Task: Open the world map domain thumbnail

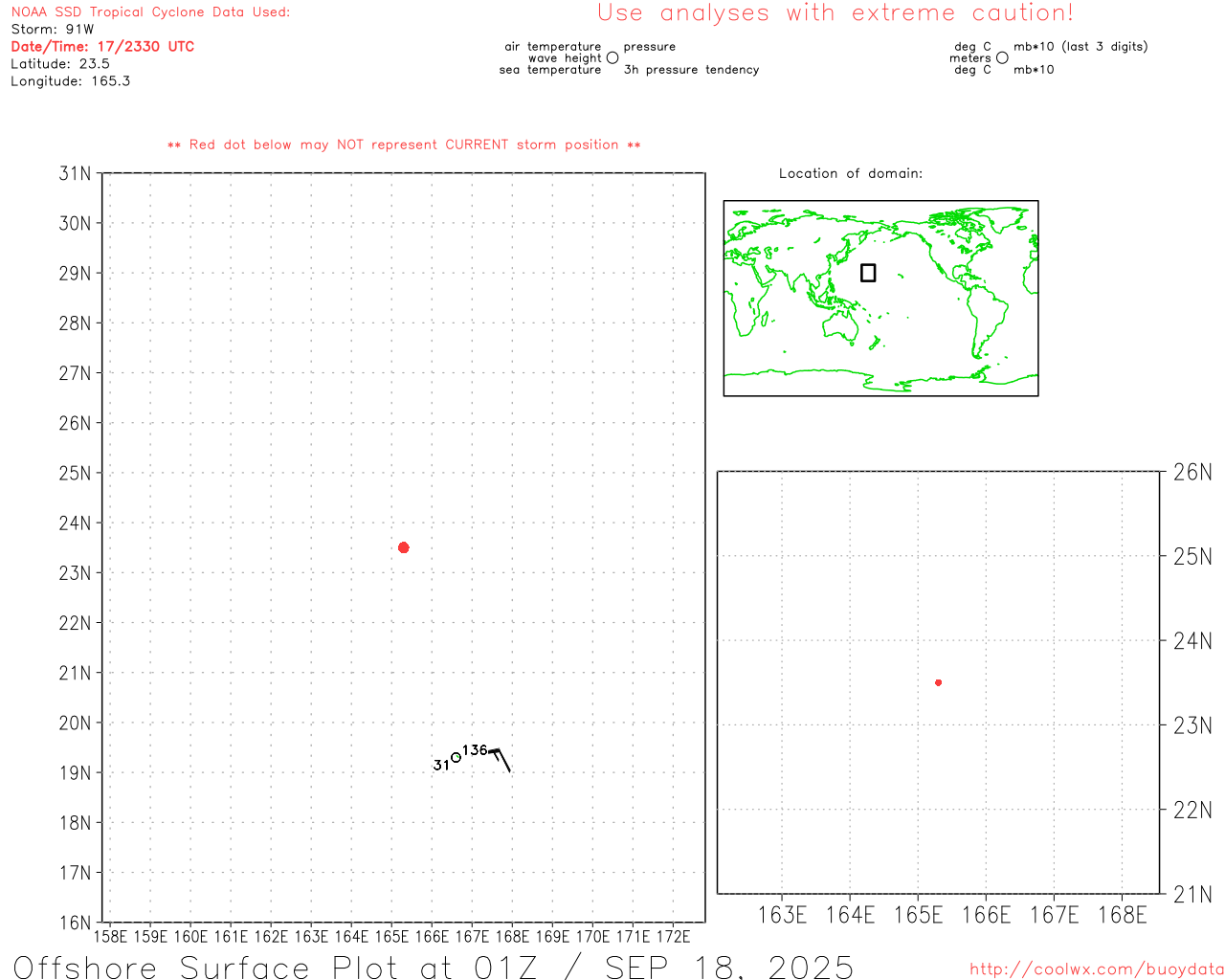Action: click(x=880, y=299)
